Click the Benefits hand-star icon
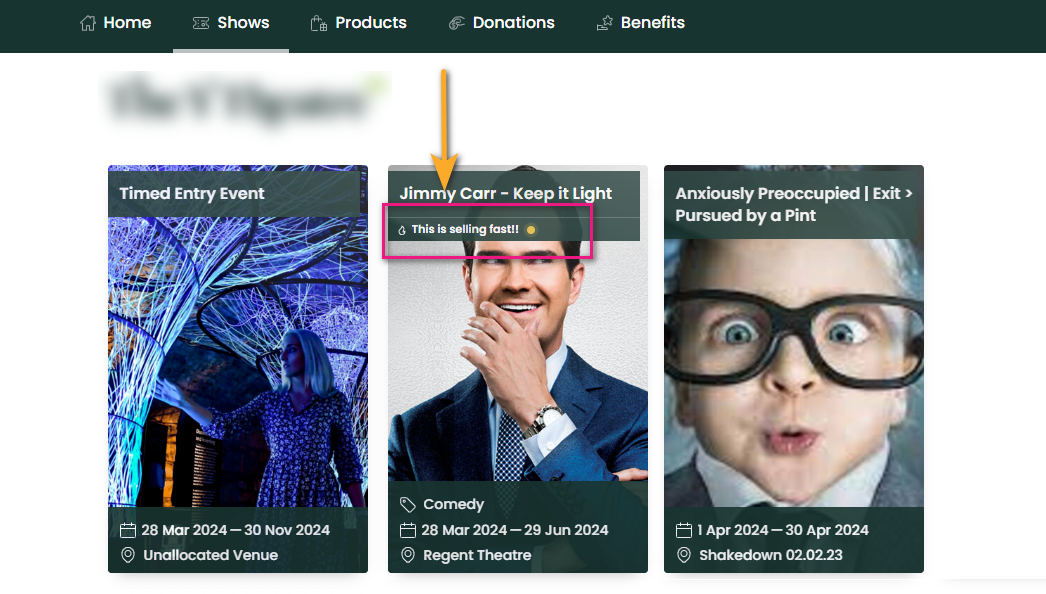This screenshot has height=594, width=1046. [604, 23]
